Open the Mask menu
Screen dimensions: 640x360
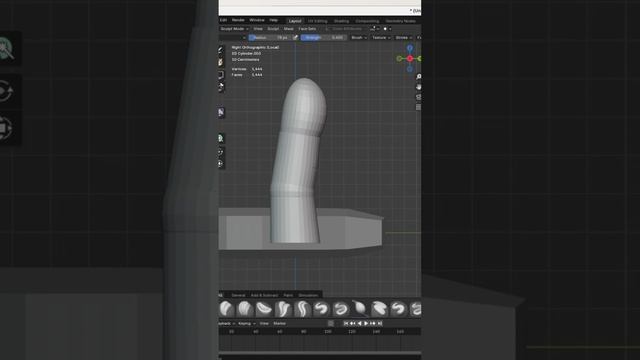tap(289, 29)
